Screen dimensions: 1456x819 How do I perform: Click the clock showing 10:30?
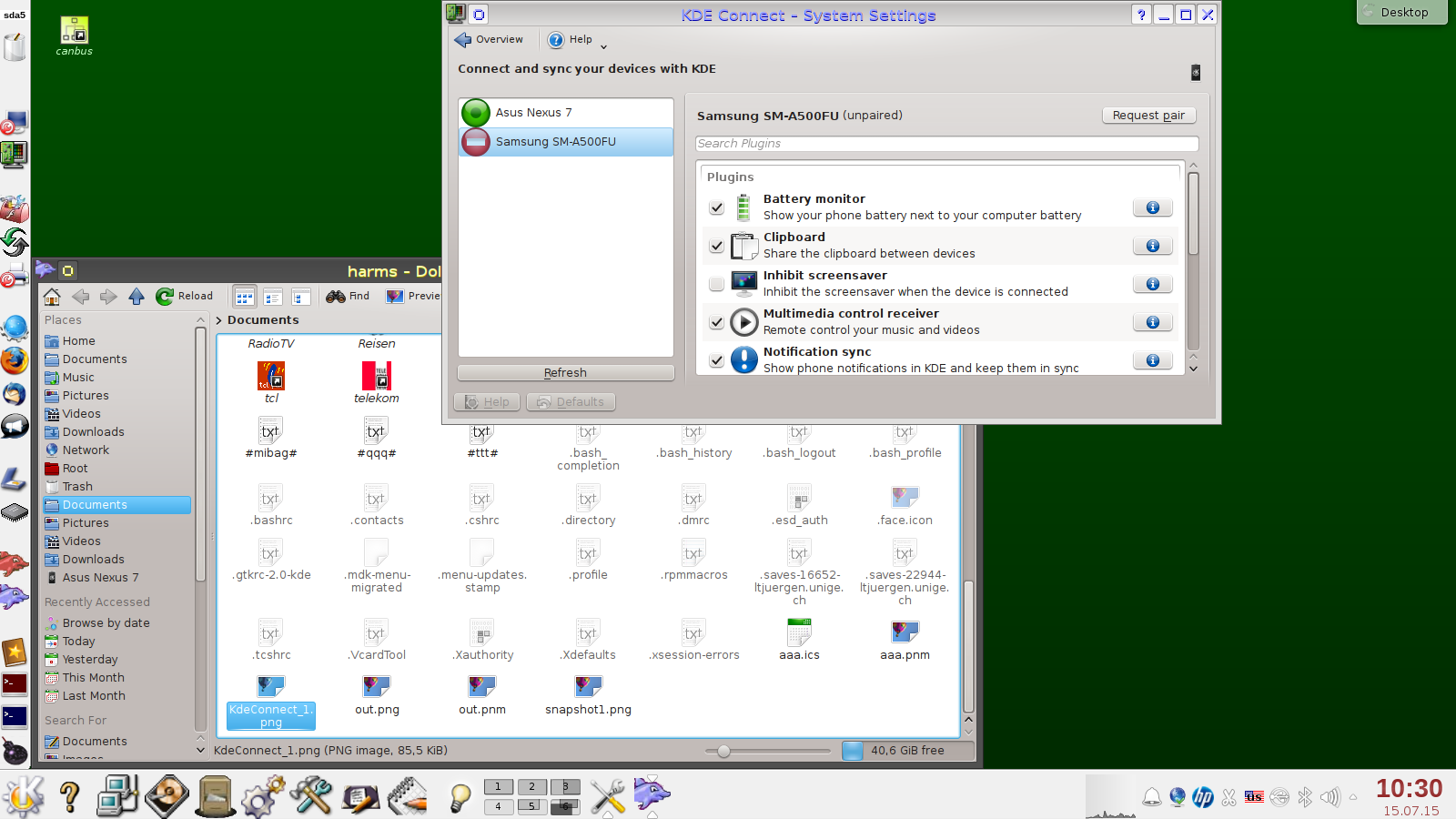tap(1409, 788)
